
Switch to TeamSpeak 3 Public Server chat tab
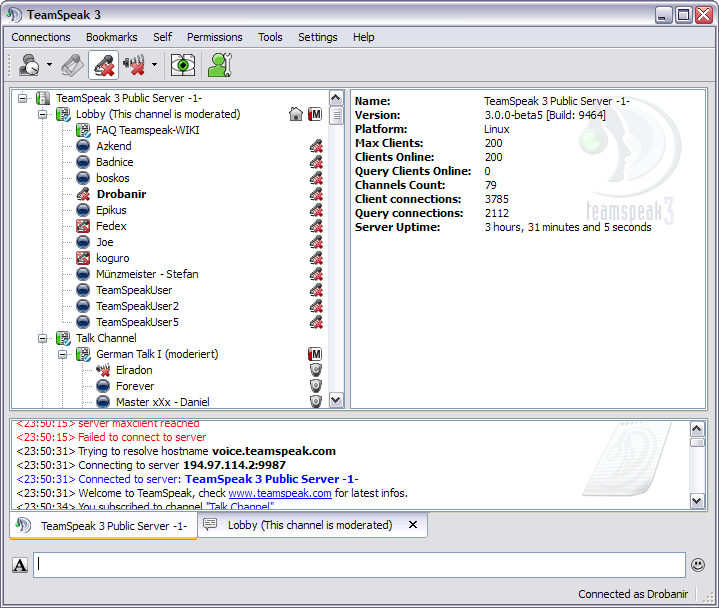click(104, 525)
